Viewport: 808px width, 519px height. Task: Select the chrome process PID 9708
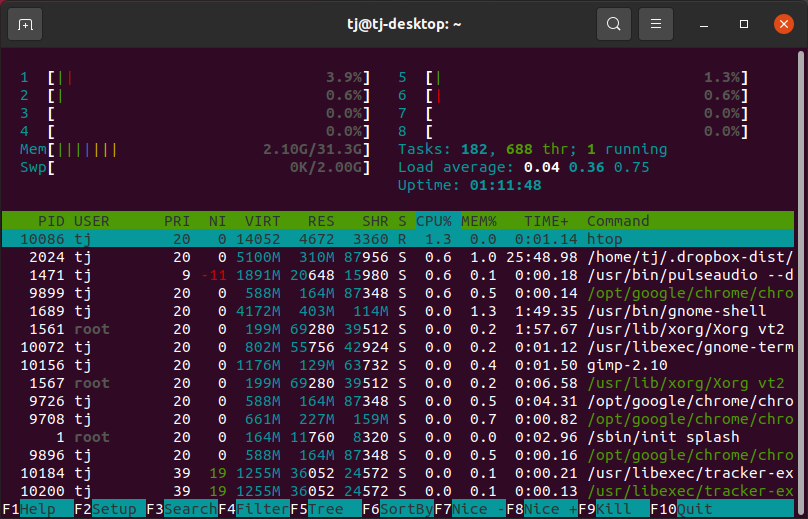point(398,420)
